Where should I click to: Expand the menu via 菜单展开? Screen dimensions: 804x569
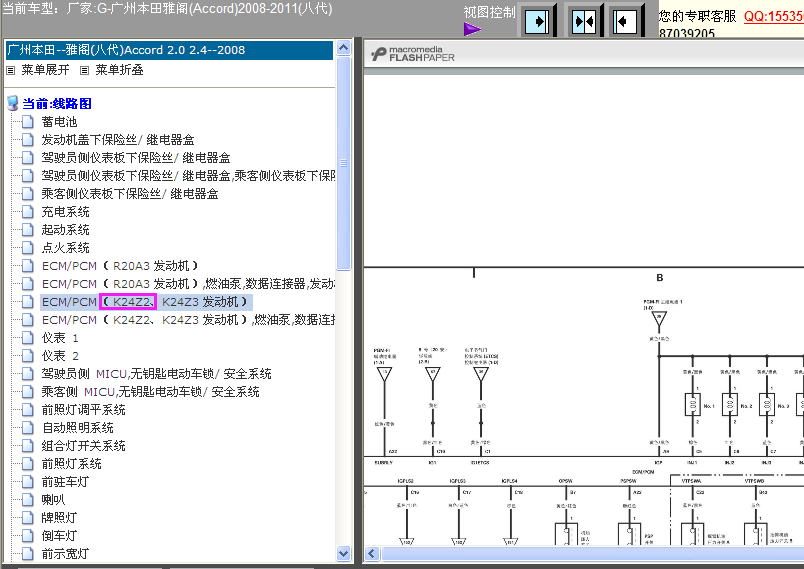(45, 70)
